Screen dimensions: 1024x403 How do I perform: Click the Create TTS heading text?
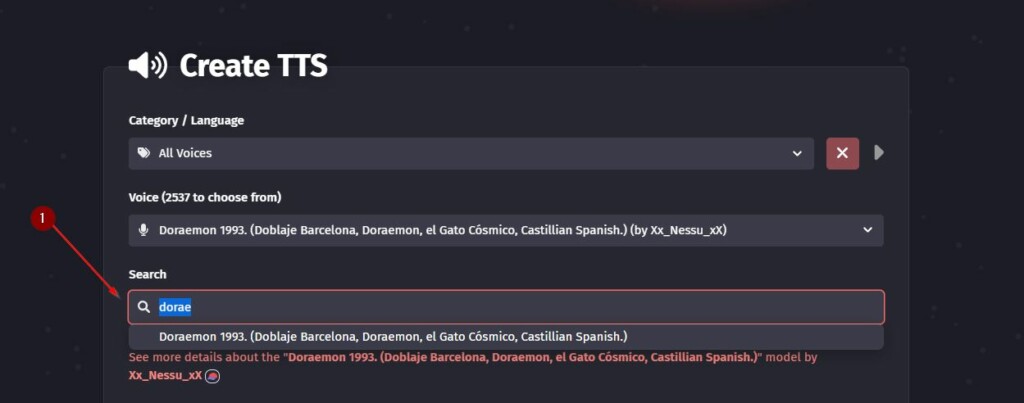[x=253, y=66]
